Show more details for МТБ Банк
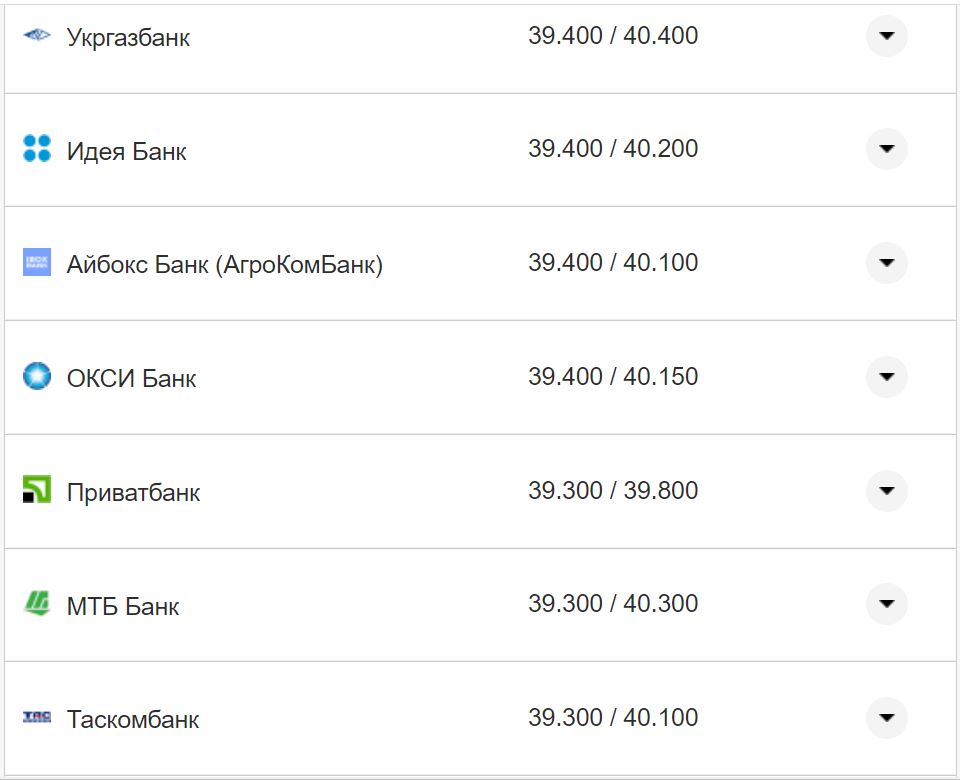Viewport: 960px width, 780px height. pos(886,604)
